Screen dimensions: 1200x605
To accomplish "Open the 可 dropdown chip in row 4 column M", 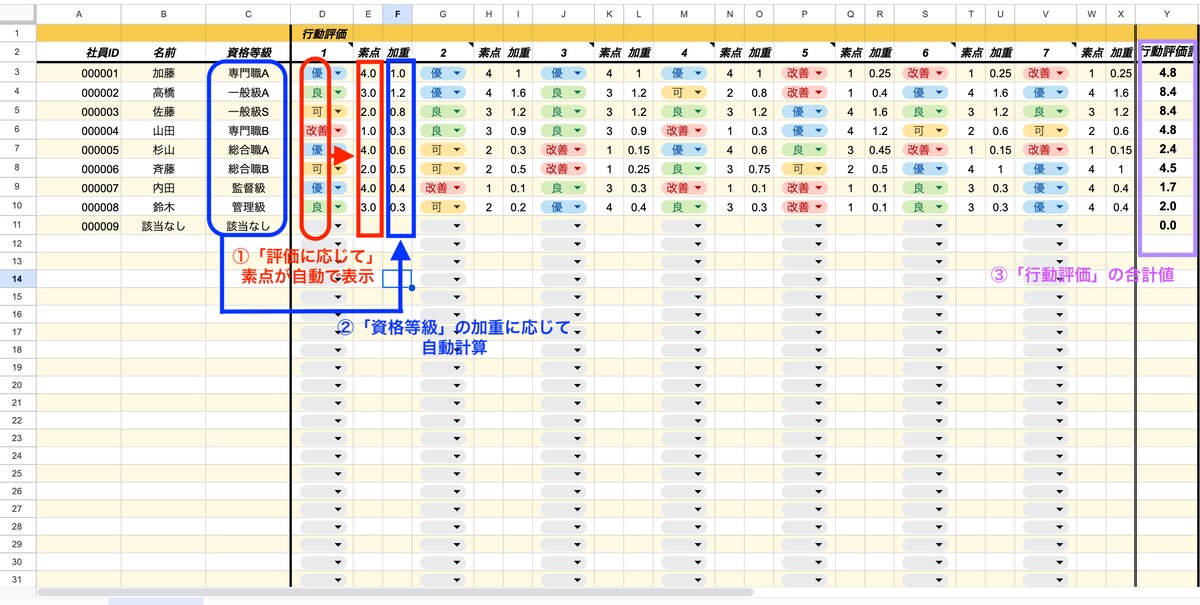I will 685,92.
